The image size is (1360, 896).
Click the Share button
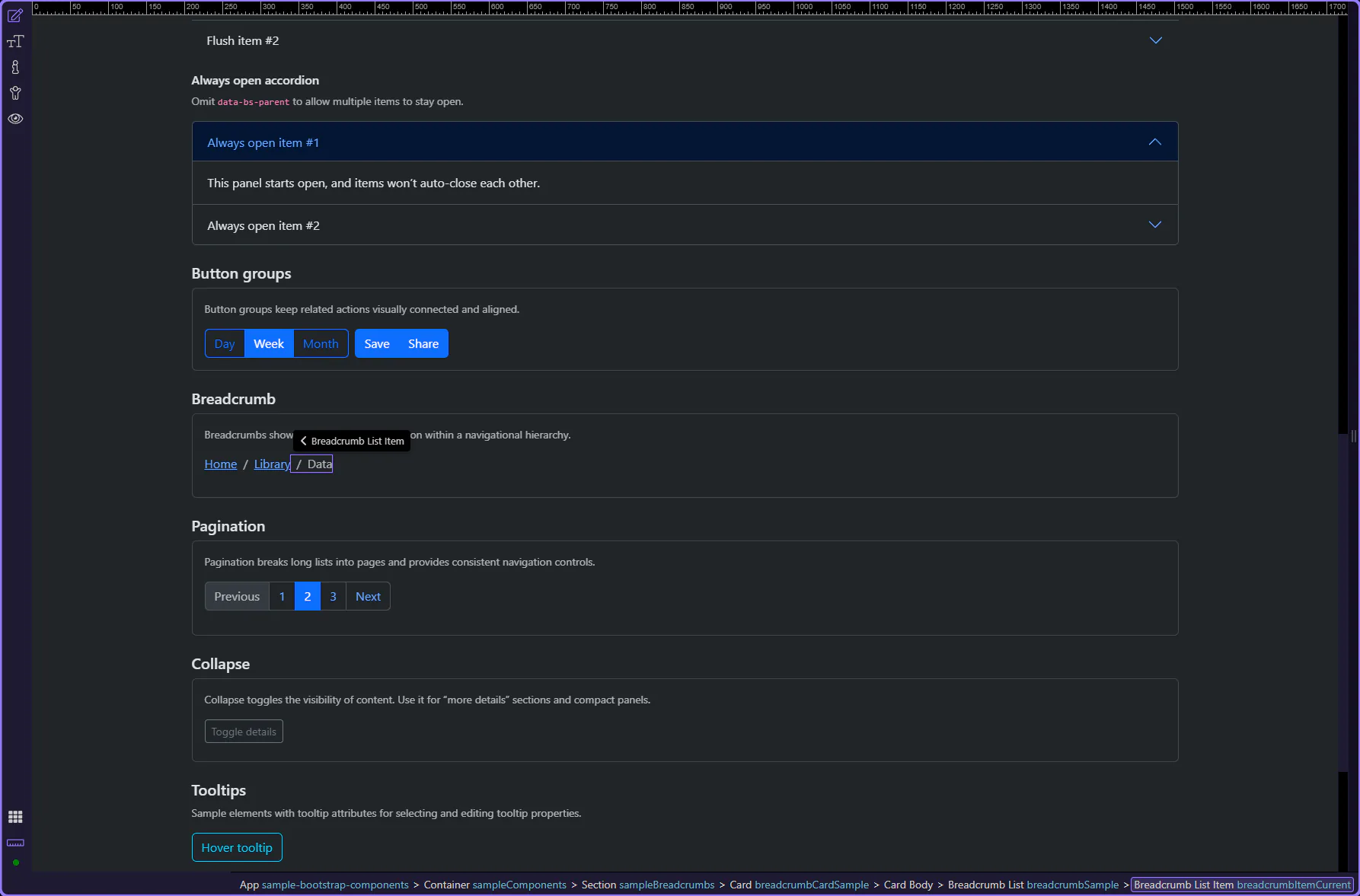(x=423, y=344)
